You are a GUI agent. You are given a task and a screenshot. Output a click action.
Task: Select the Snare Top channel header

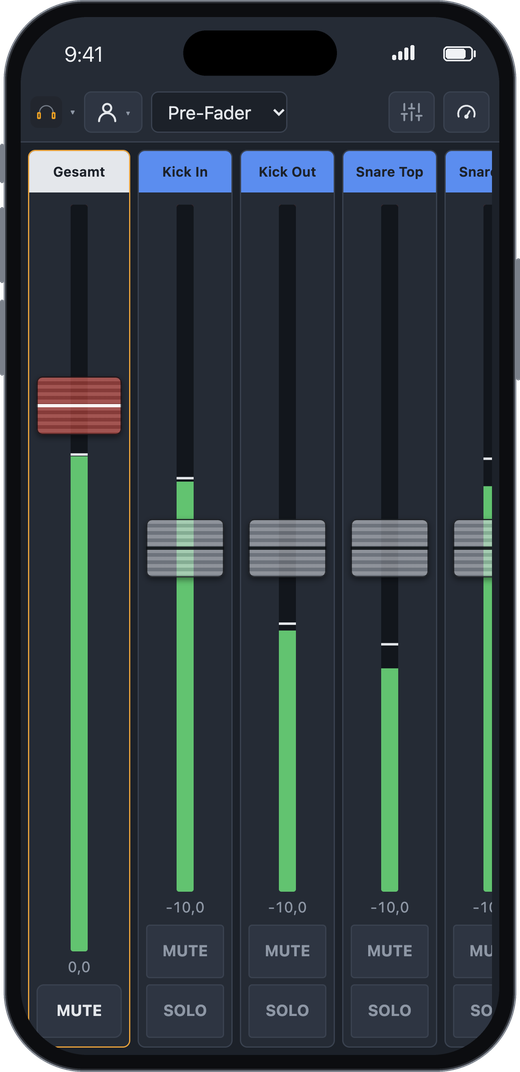pos(389,172)
